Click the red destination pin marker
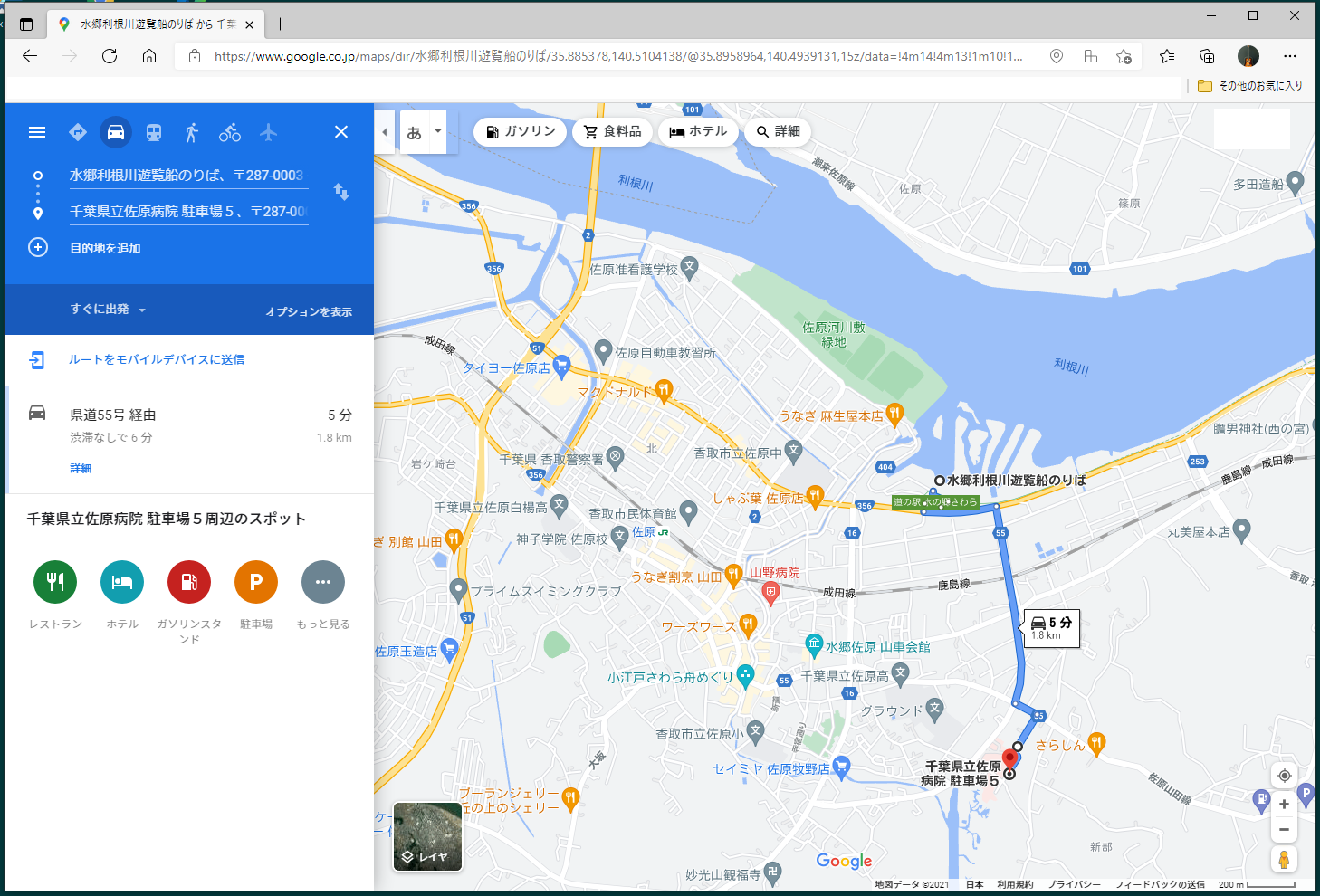The image size is (1320, 896). tap(1010, 758)
